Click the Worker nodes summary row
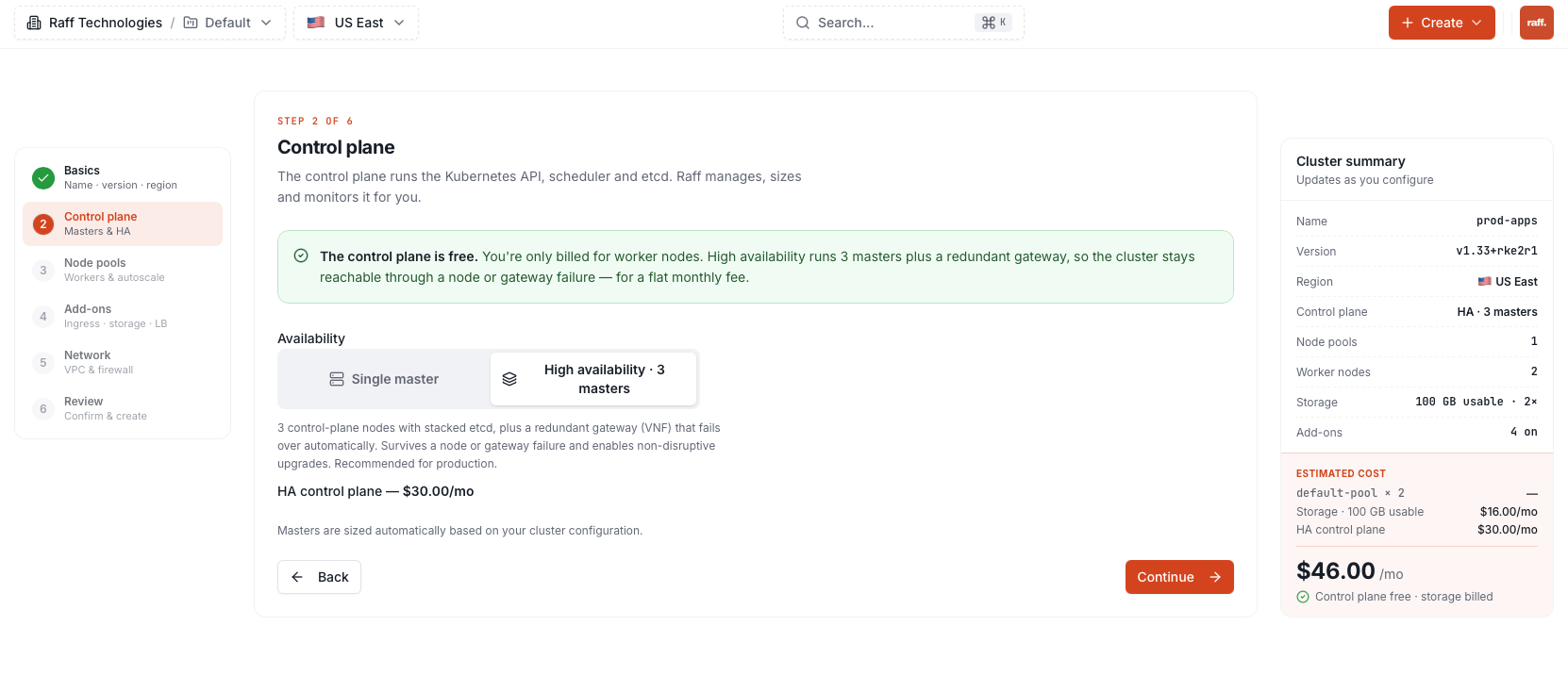Image resolution: width=1568 pixels, height=692 pixels. click(1417, 371)
